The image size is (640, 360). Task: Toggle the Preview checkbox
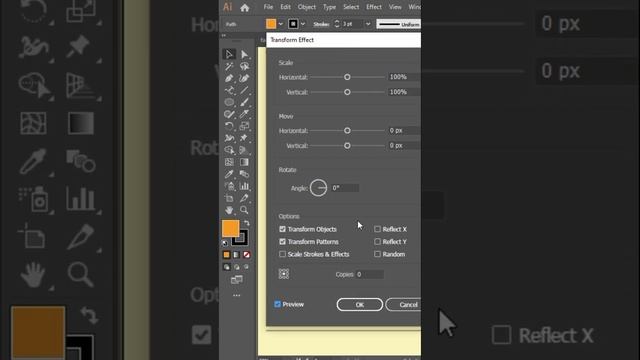[278, 304]
